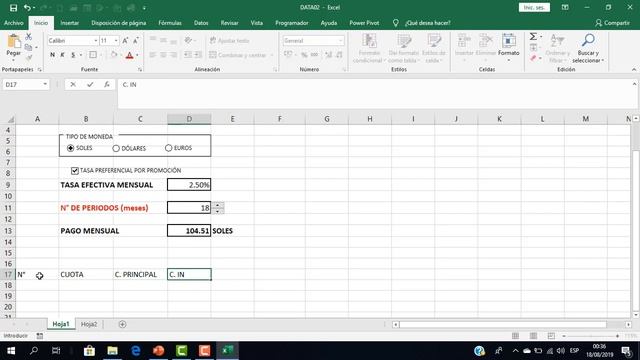Select column D header
This screenshot has height=360, width=640.
coord(189,119)
